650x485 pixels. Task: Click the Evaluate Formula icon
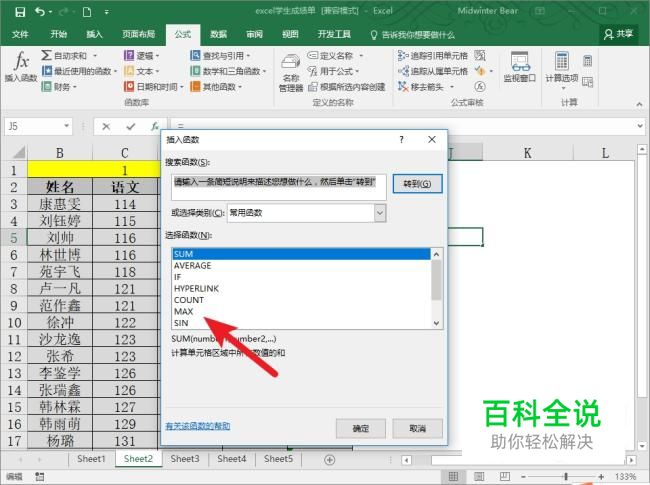480,87
